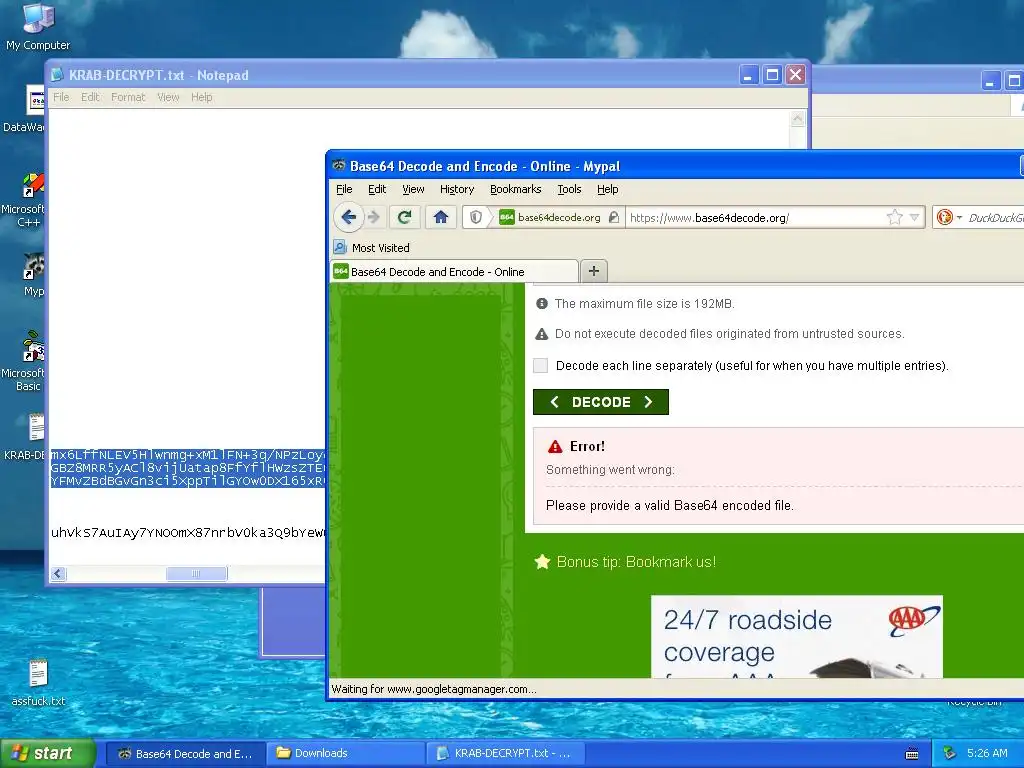
Task: Select My Computer desktop icon
Action: (38, 26)
